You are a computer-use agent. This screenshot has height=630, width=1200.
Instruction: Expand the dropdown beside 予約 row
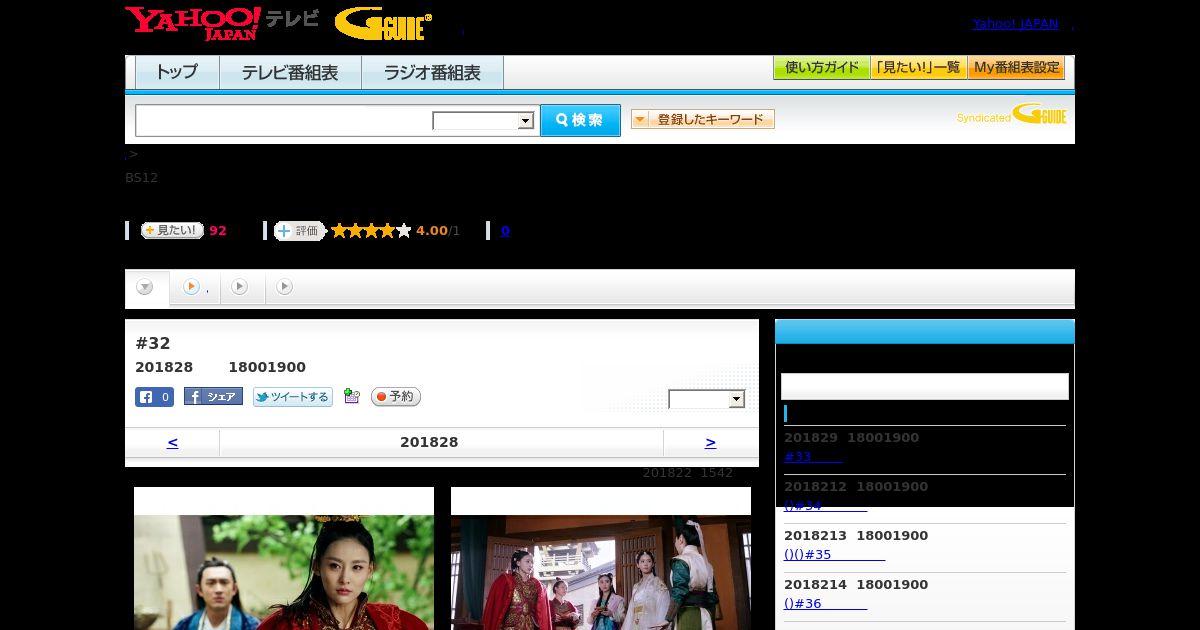click(707, 399)
